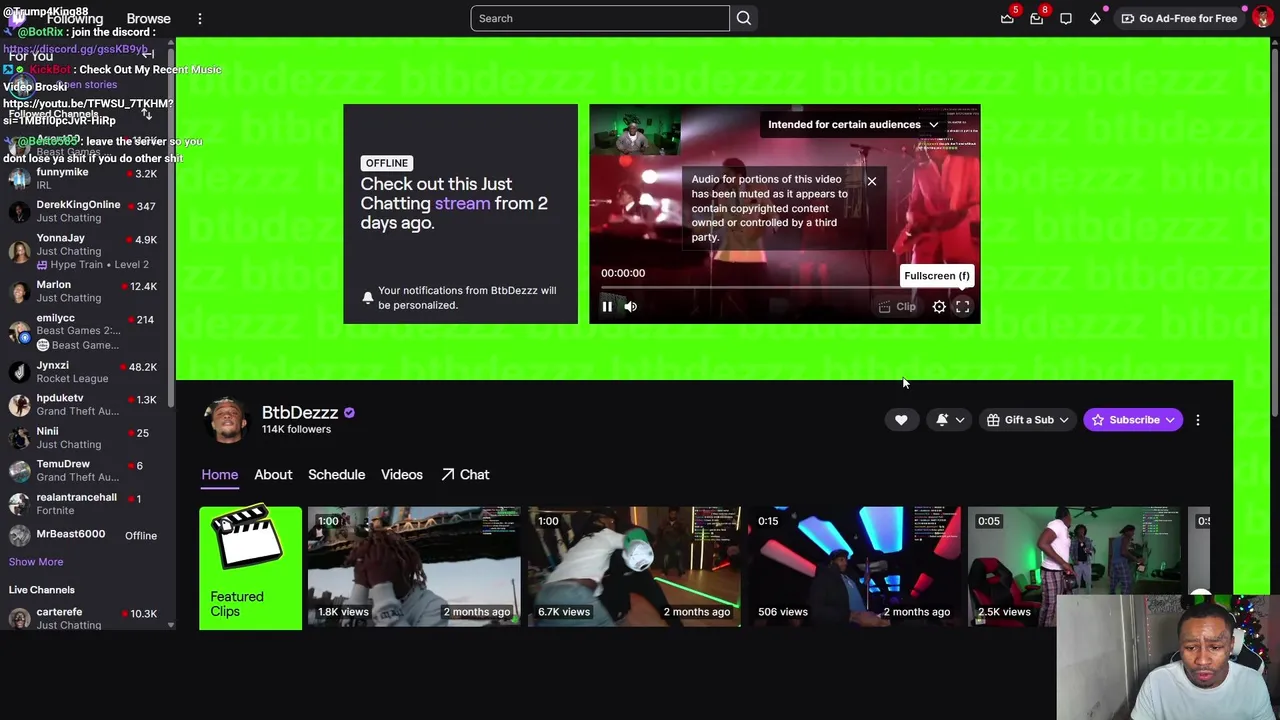Viewport: 1280px width, 720px height.
Task: Click the page vertical scrollbar
Action: [1274, 230]
